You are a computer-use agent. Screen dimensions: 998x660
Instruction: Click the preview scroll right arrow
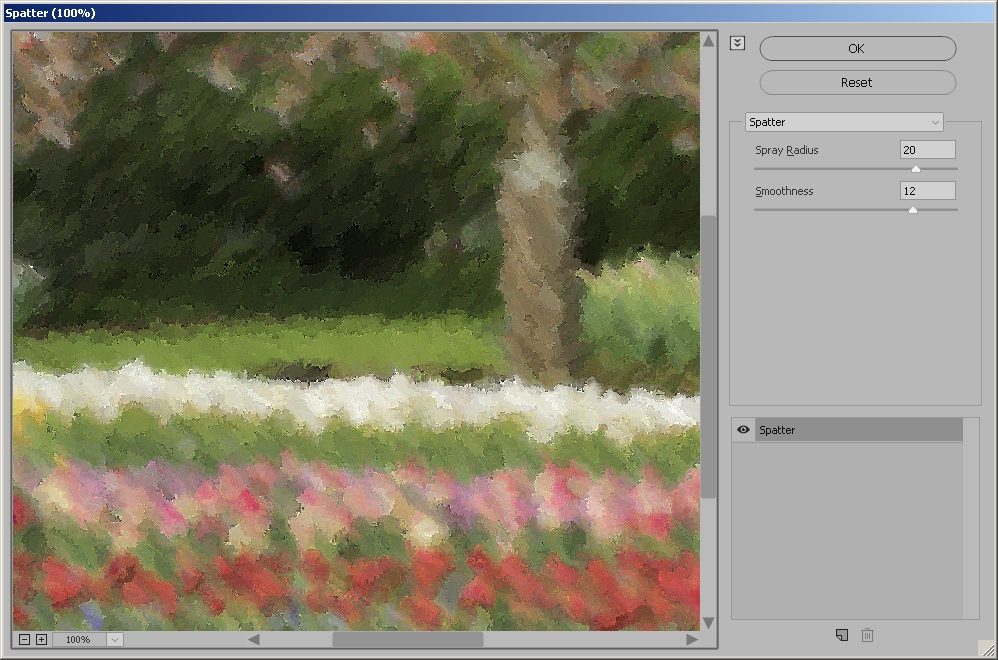pos(692,639)
